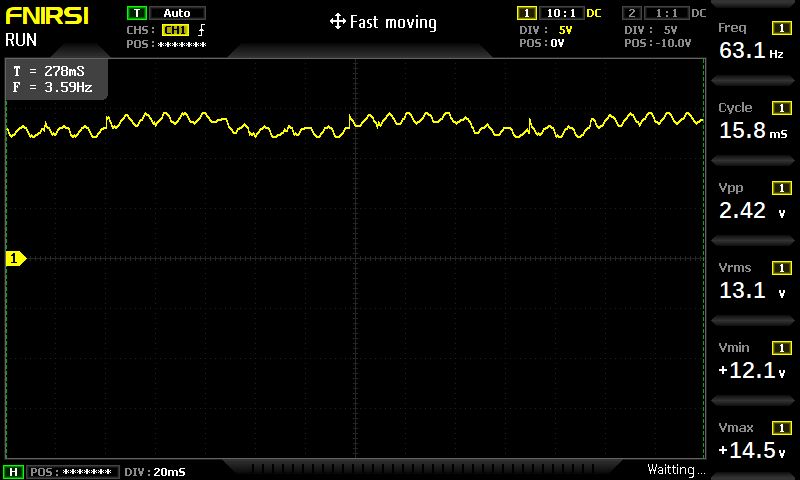
Task: Select the green H horizontal badge
Action: [14, 472]
